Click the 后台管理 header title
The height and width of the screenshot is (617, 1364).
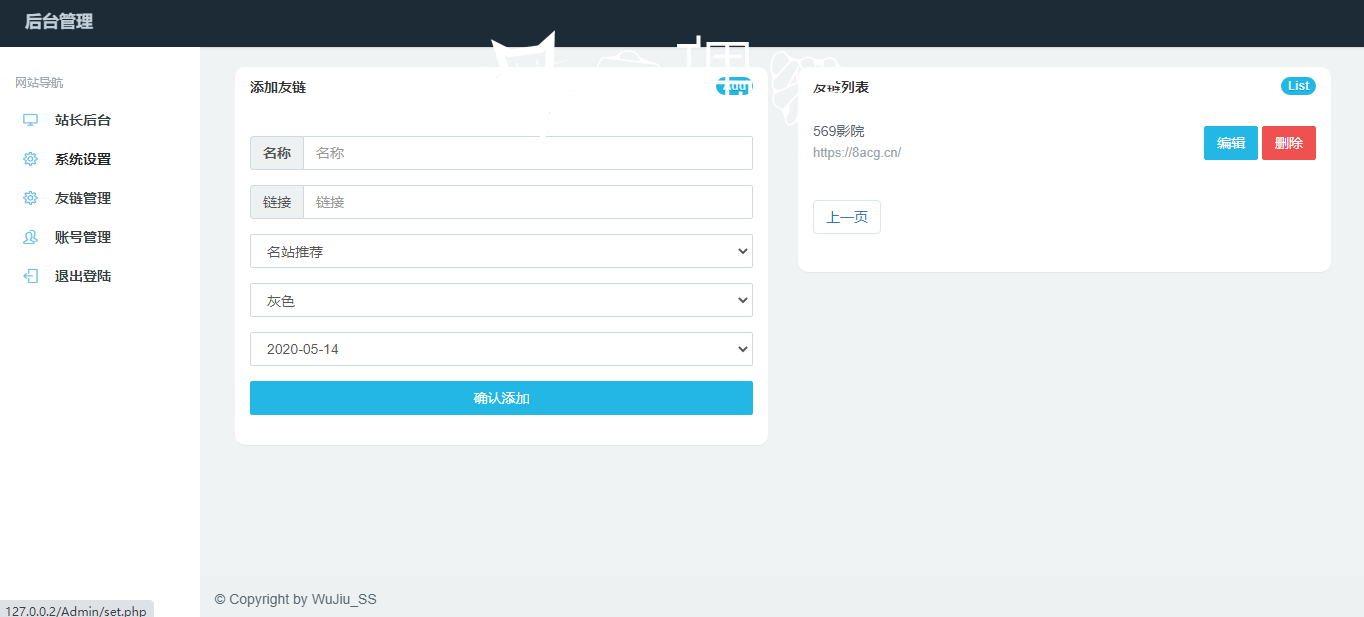[x=59, y=21]
